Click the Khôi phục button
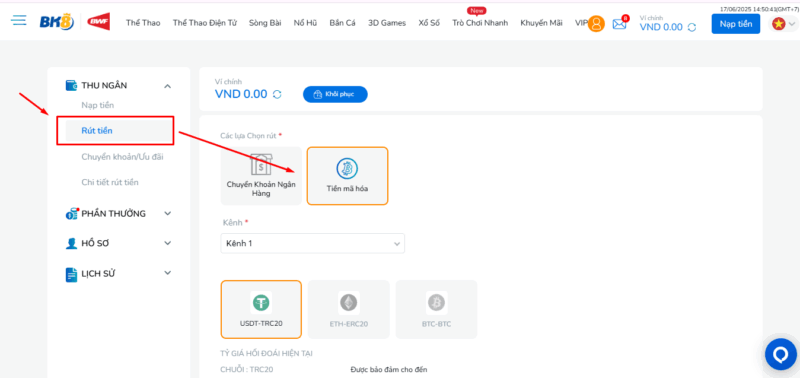 click(x=335, y=94)
